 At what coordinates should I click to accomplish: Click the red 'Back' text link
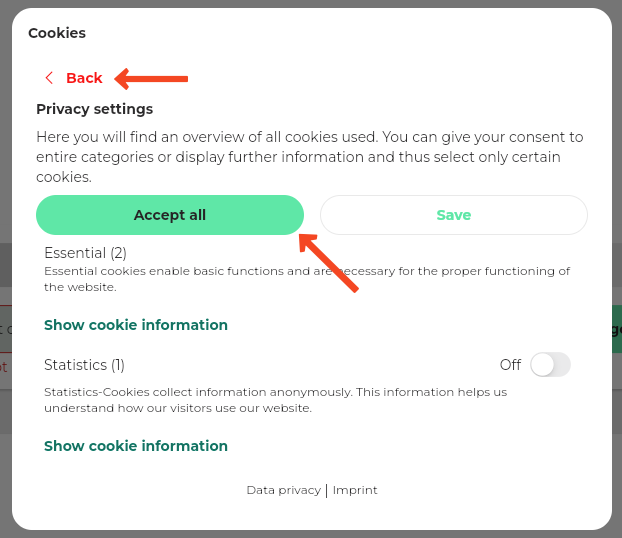(x=84, y=78)
